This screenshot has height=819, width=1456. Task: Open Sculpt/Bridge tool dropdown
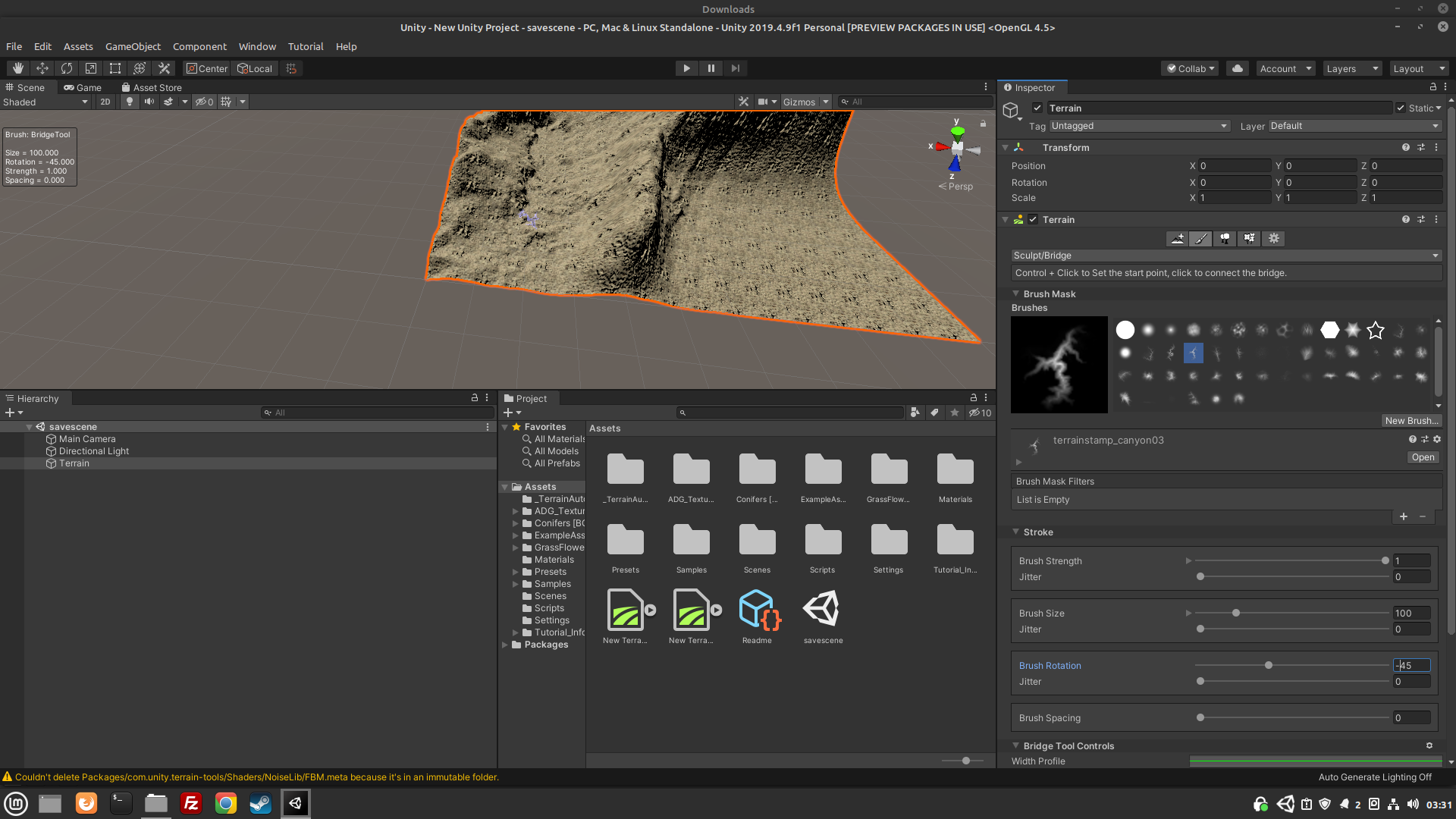(x=1226, y=256)
